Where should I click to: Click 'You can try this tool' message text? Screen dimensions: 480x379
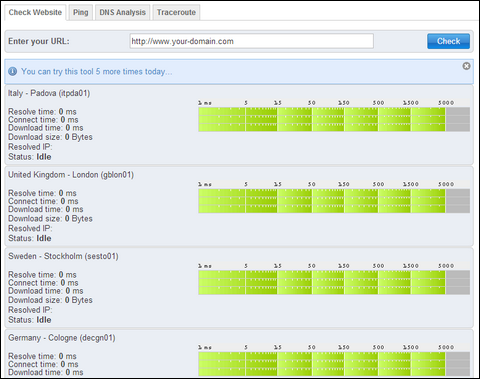pos(97,71)
